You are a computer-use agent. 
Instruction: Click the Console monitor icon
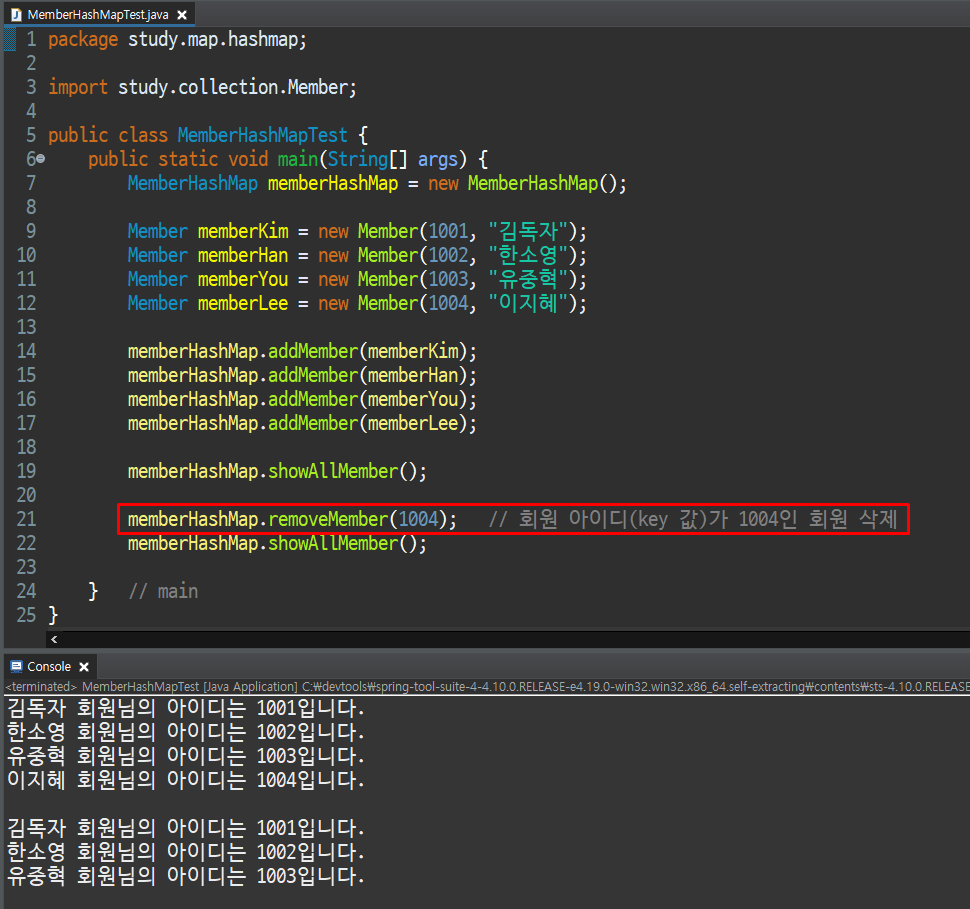pos(17,666)
